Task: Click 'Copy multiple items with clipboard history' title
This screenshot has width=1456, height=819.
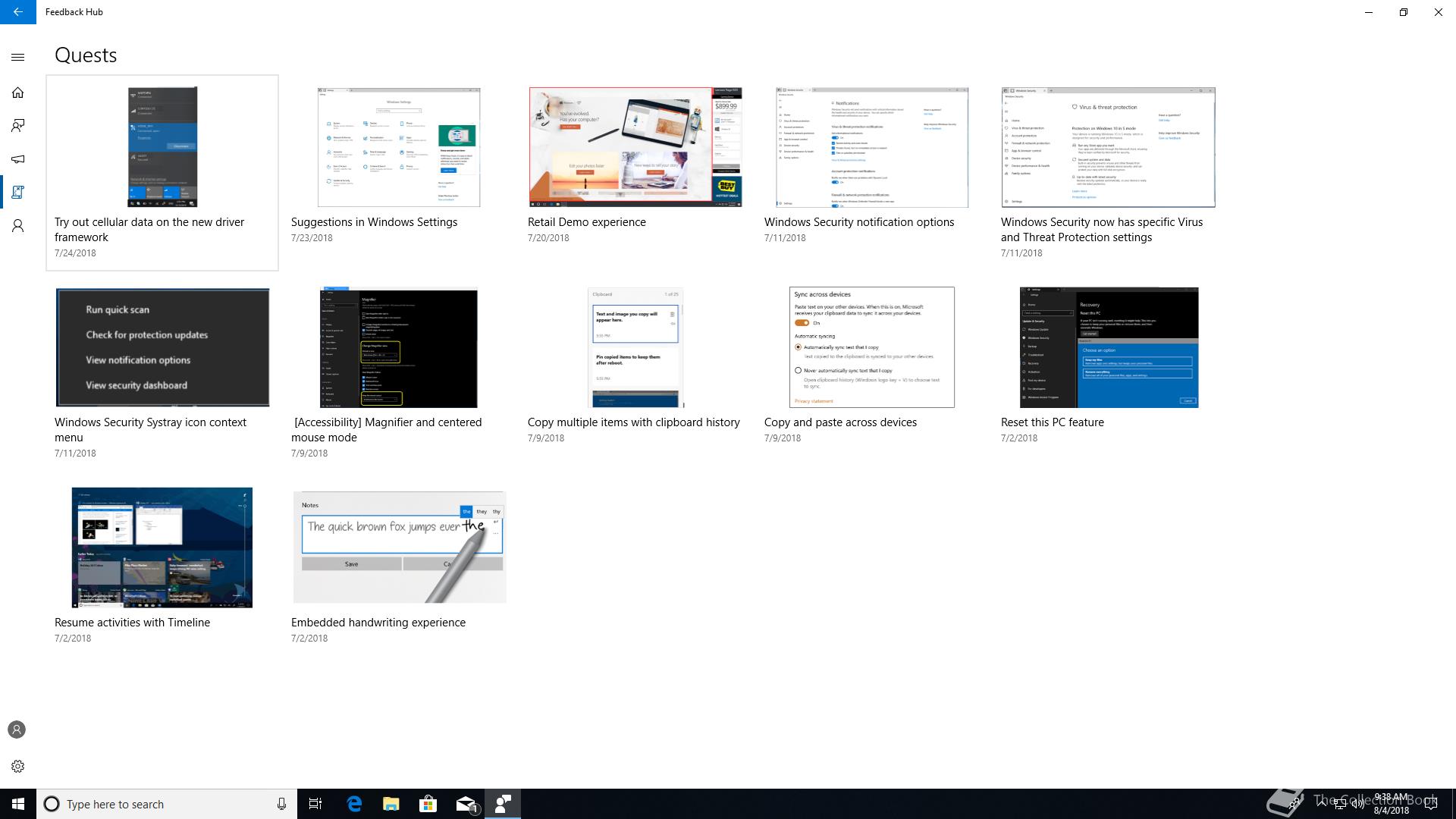Action: coord(634,422)
